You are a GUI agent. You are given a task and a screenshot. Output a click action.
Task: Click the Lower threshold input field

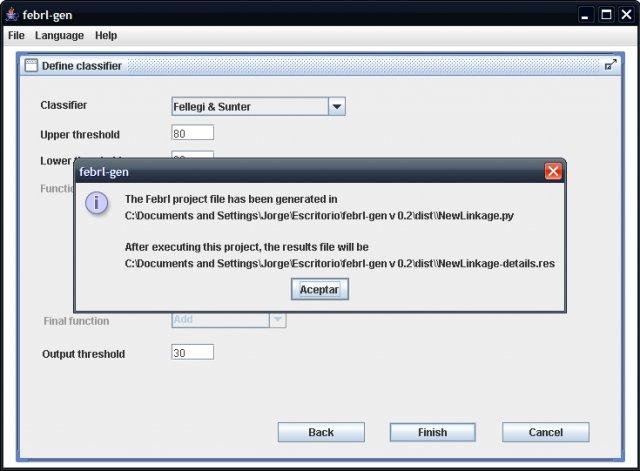[192, 155]
